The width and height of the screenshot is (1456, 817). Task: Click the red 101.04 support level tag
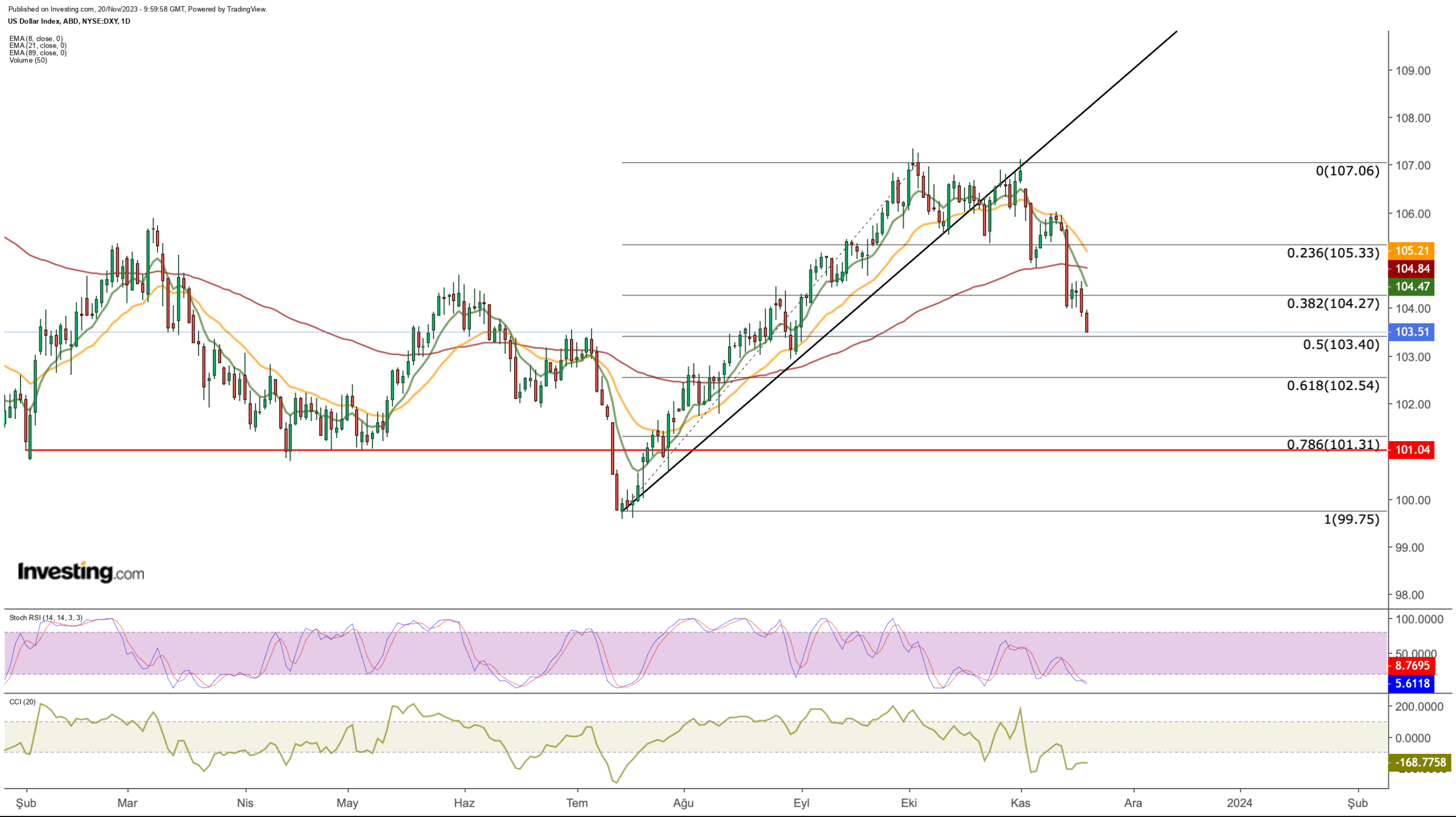pyautogui.click(x=1412, y=450)
